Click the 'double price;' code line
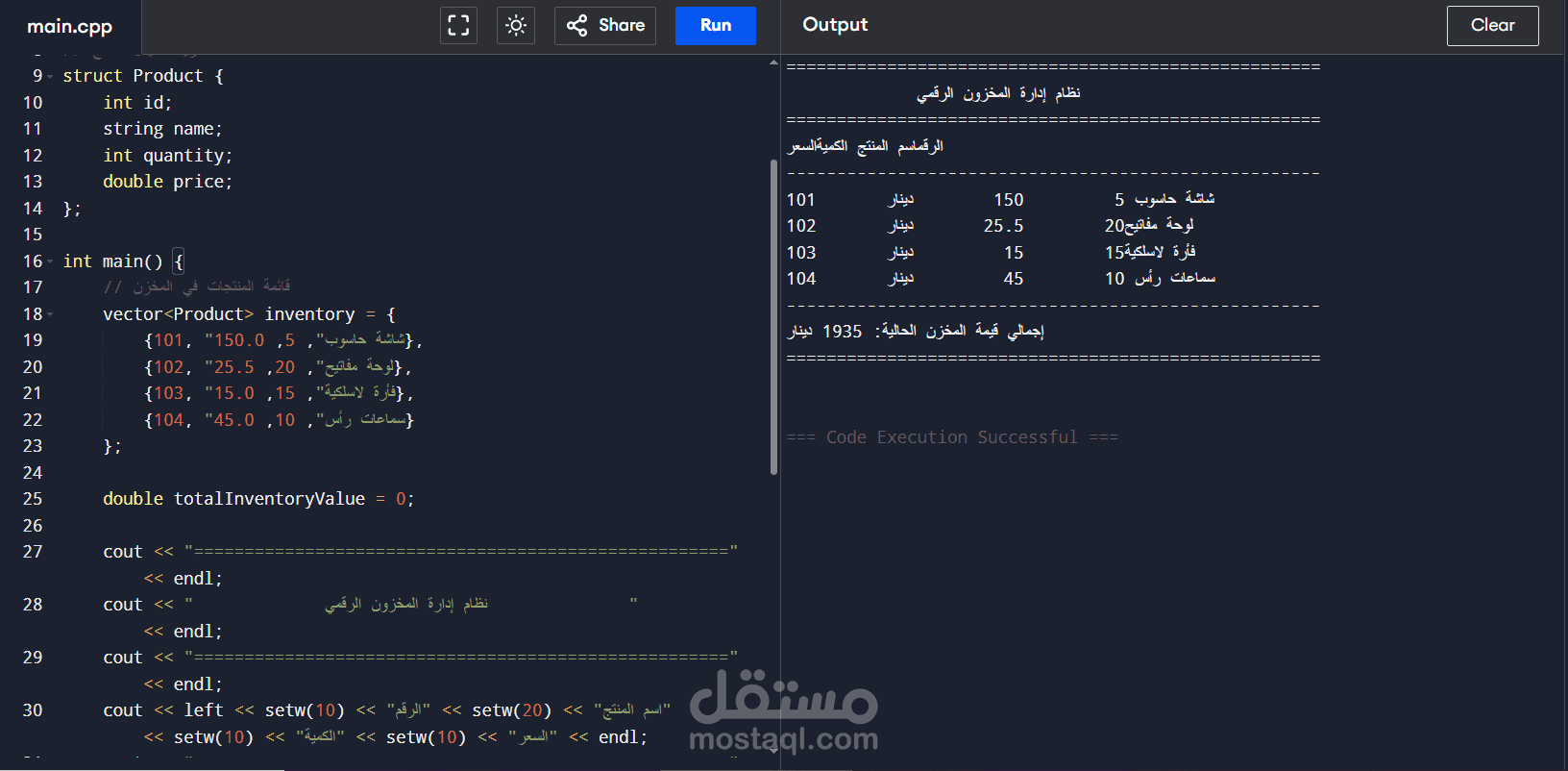 click(x=167, y=182)
